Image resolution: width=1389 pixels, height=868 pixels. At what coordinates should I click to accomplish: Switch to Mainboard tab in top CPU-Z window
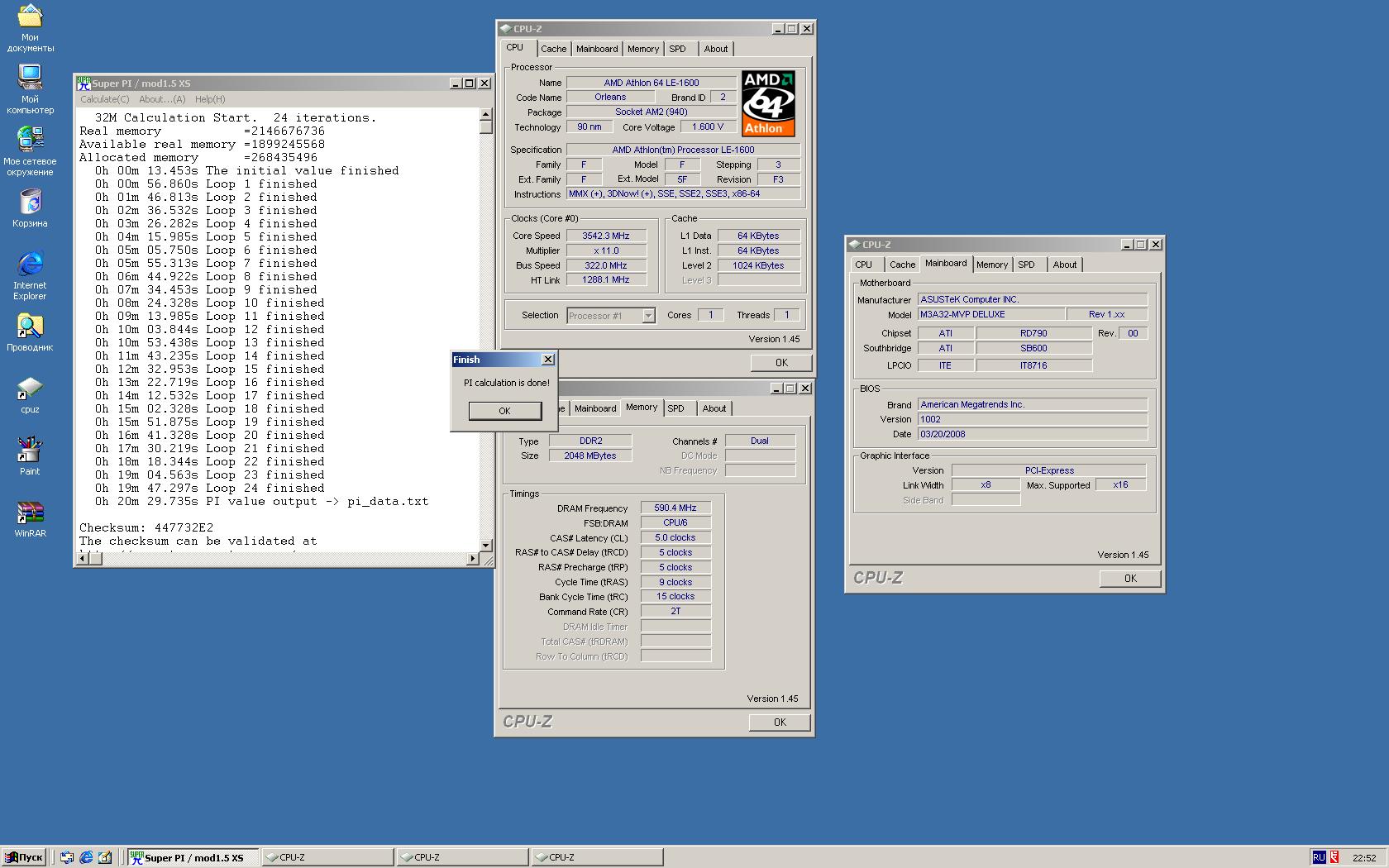click(597, 49)
